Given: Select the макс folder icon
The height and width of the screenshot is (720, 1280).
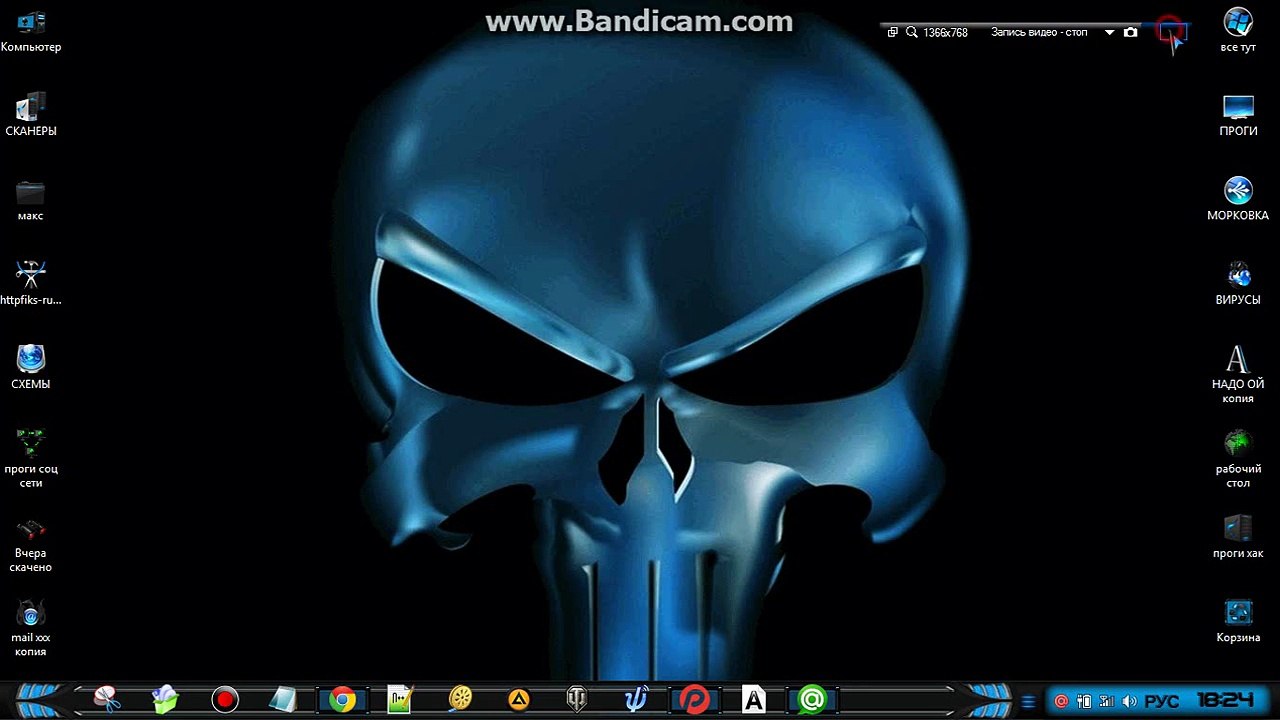Looking at the screenshot, I should (31, 200).
